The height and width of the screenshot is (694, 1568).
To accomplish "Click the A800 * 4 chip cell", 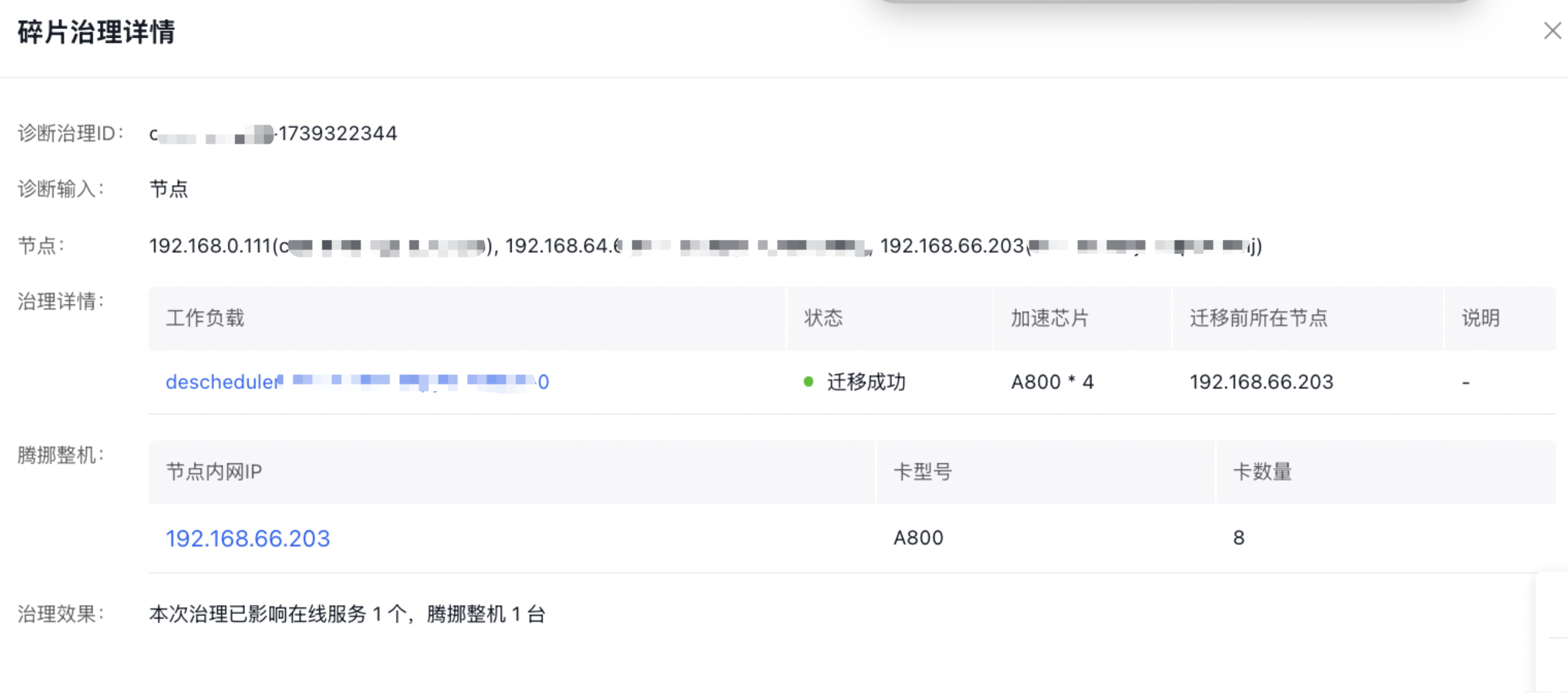I will 1052,382.
